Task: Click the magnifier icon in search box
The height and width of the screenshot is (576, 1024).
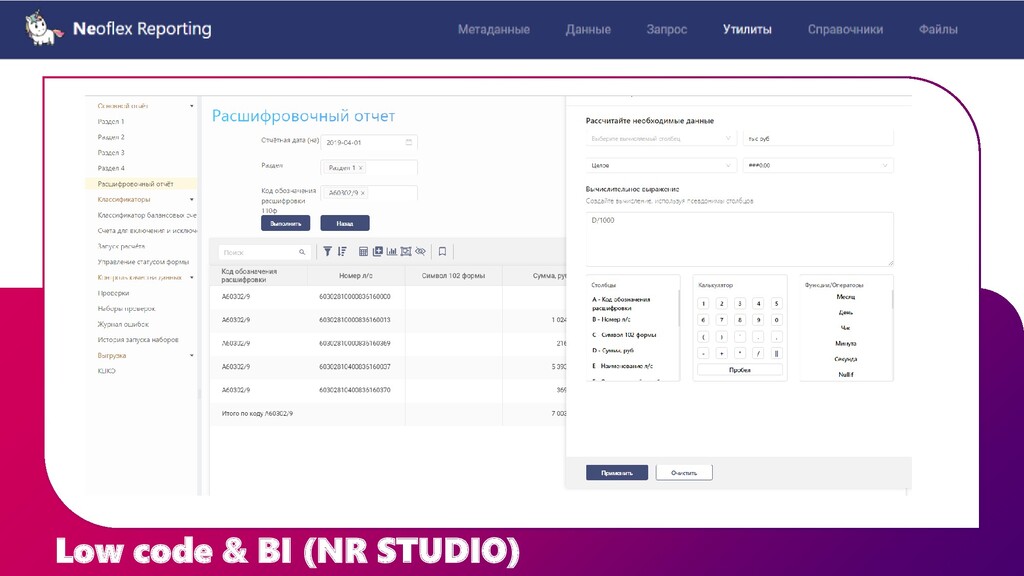Action: click(302, 252)
